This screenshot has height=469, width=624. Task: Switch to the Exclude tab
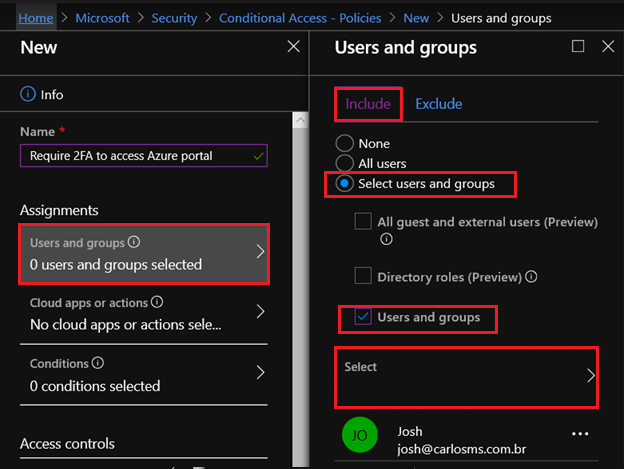(439, 104)
